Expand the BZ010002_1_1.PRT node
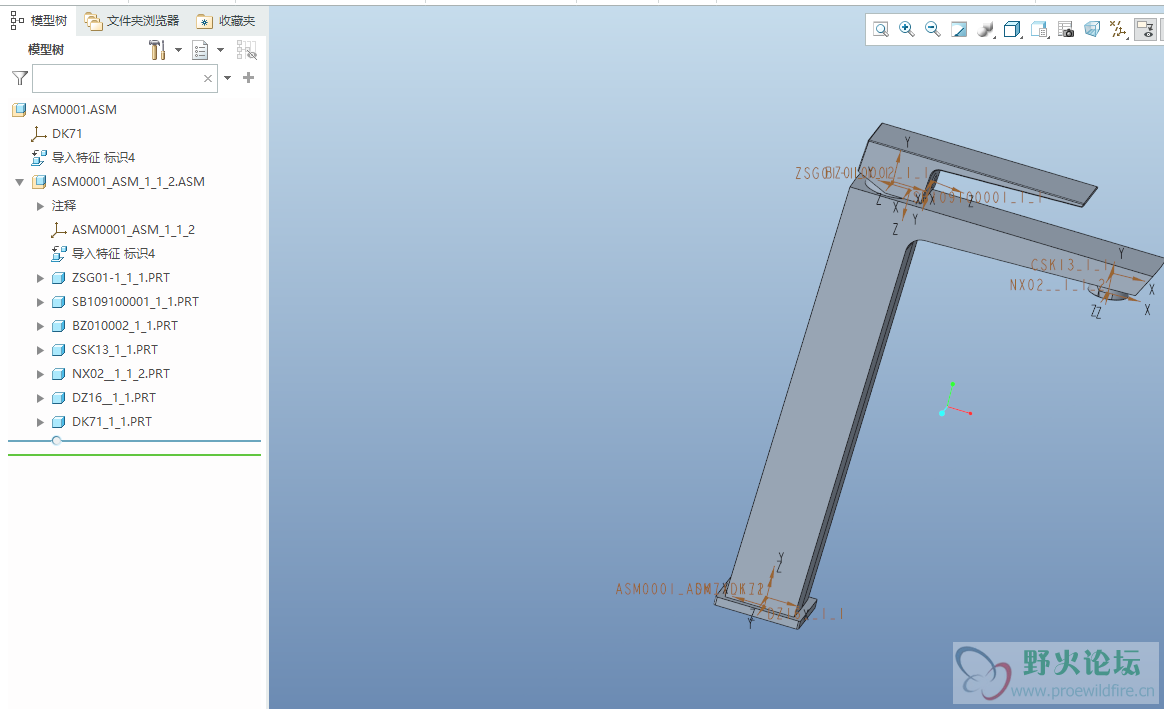The image size is (1164, 709). point(40,326)
